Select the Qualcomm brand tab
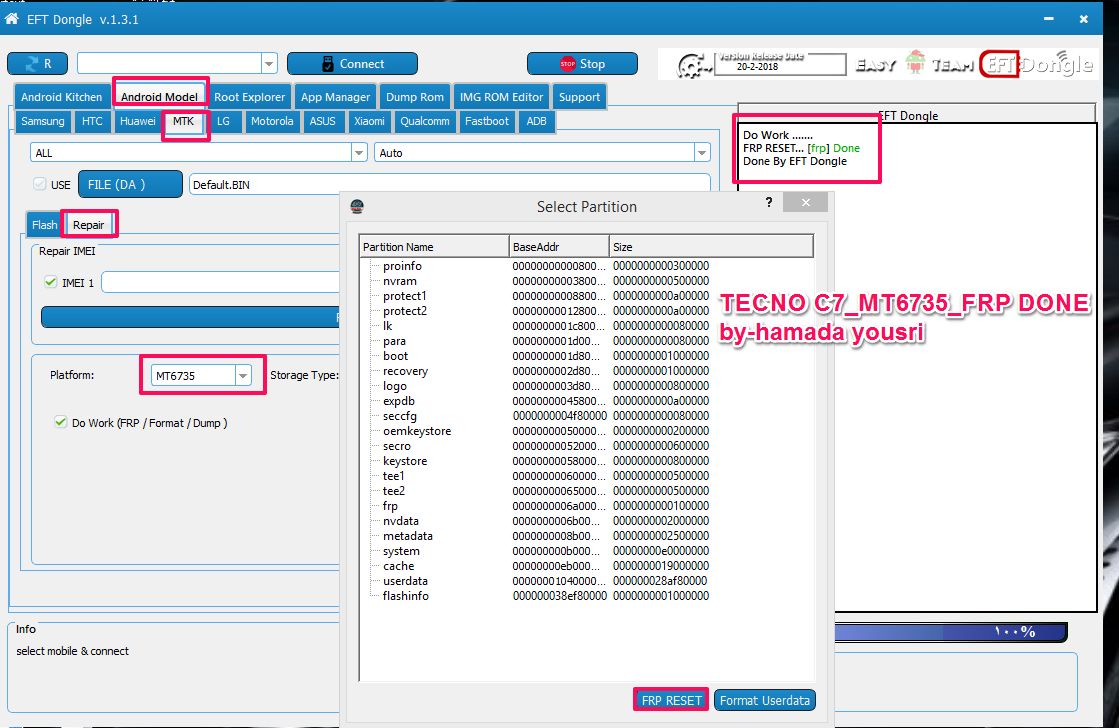Screen dimensions: 1119x728 pos(425,121)
